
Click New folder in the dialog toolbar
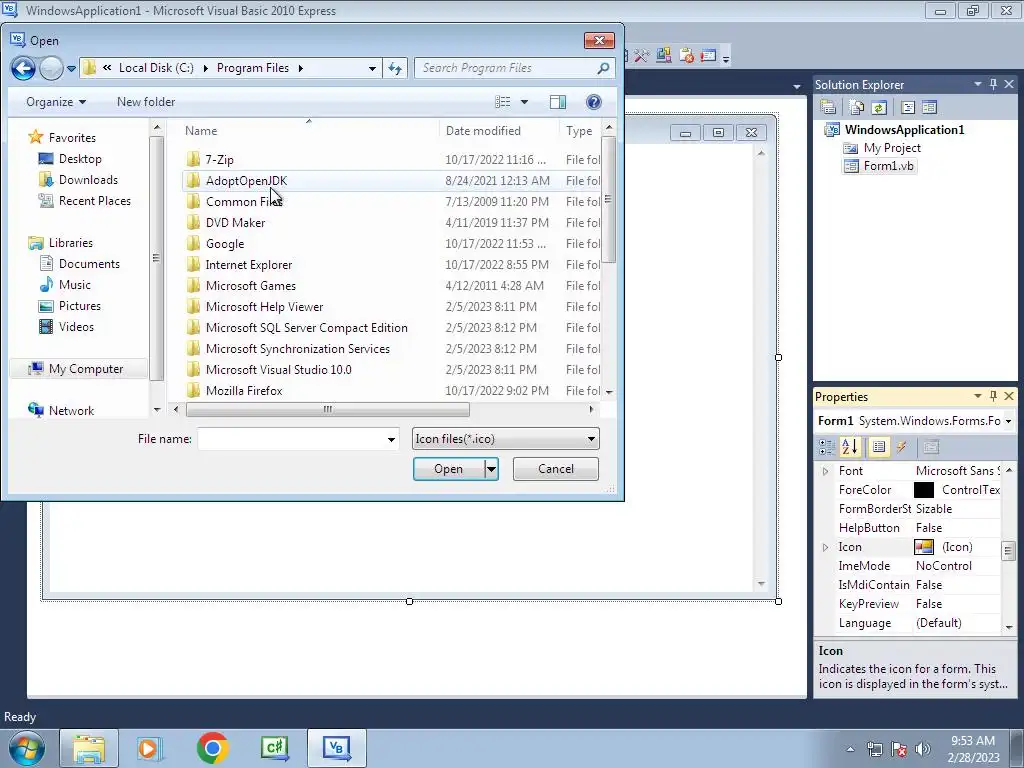[146, 102]
